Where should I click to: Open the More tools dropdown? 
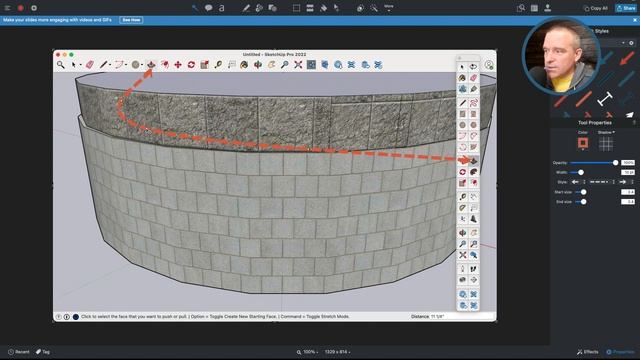[389, 7]
